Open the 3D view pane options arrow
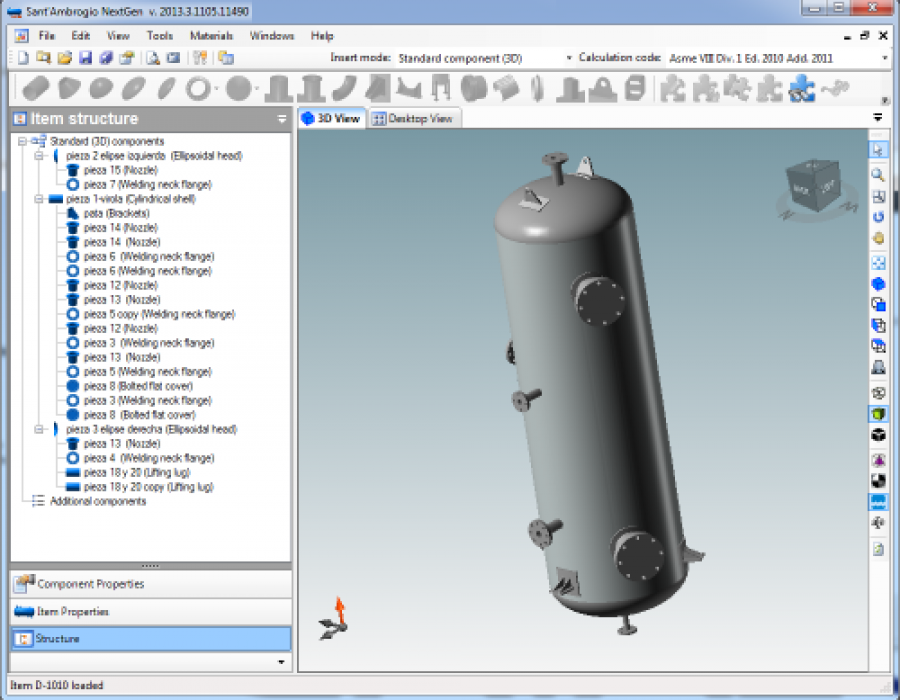This screenshot has height=700, width=900. [x=878, y=118]
